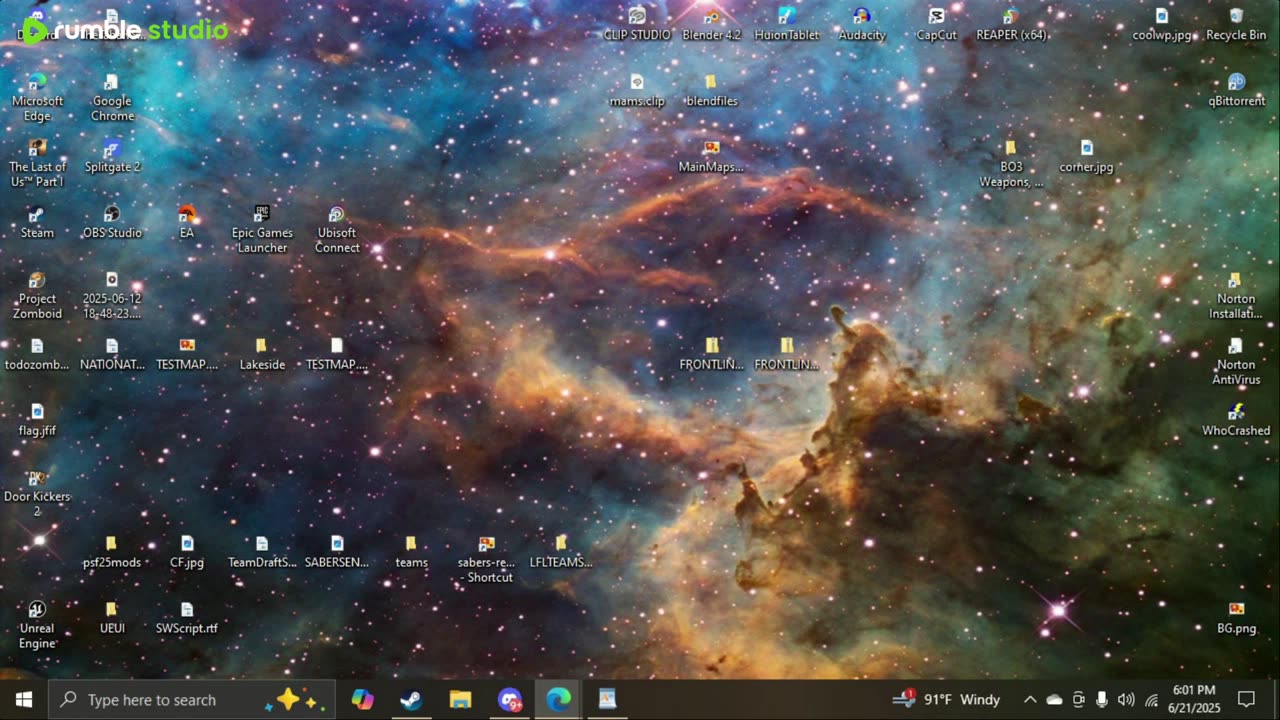Select the Recycle Bin icon
The width and height of the screenshot is (1280, 720).
pyautogui.click(x=1236, y=24)
